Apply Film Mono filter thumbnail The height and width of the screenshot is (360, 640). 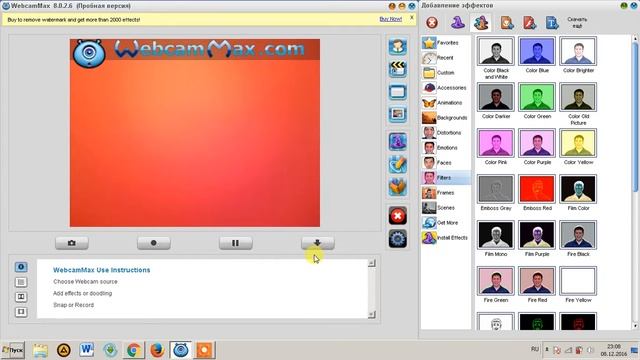(496, 235)
